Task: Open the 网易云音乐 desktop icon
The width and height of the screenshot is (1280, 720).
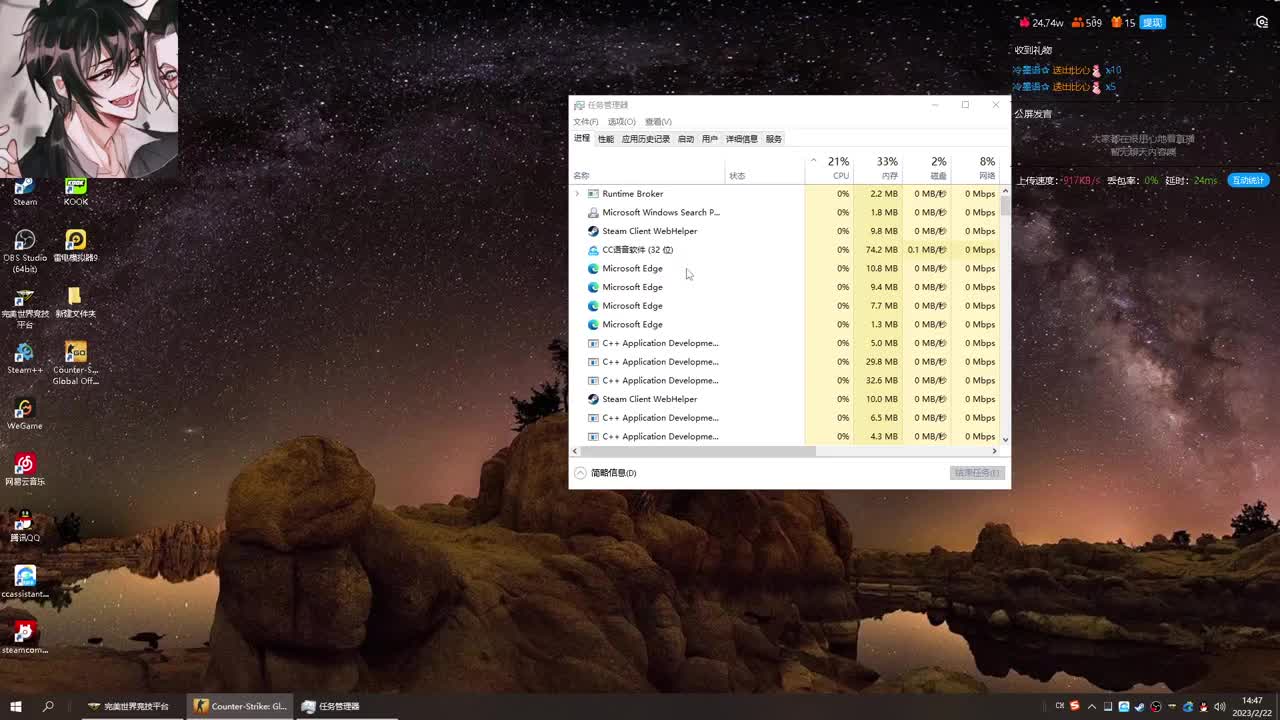Action: pyautogui.click(x=25, y=465)
